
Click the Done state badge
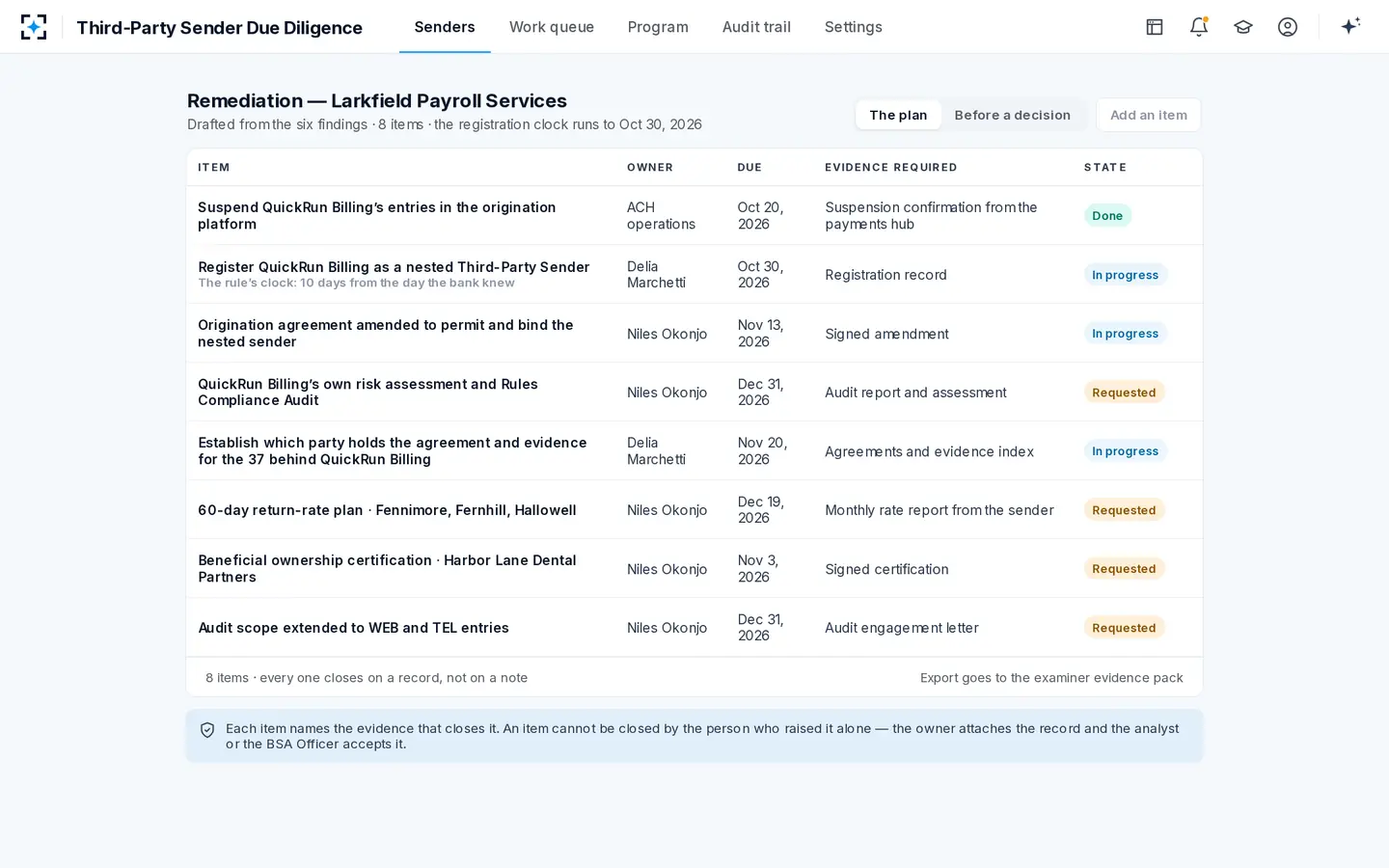1107,216
